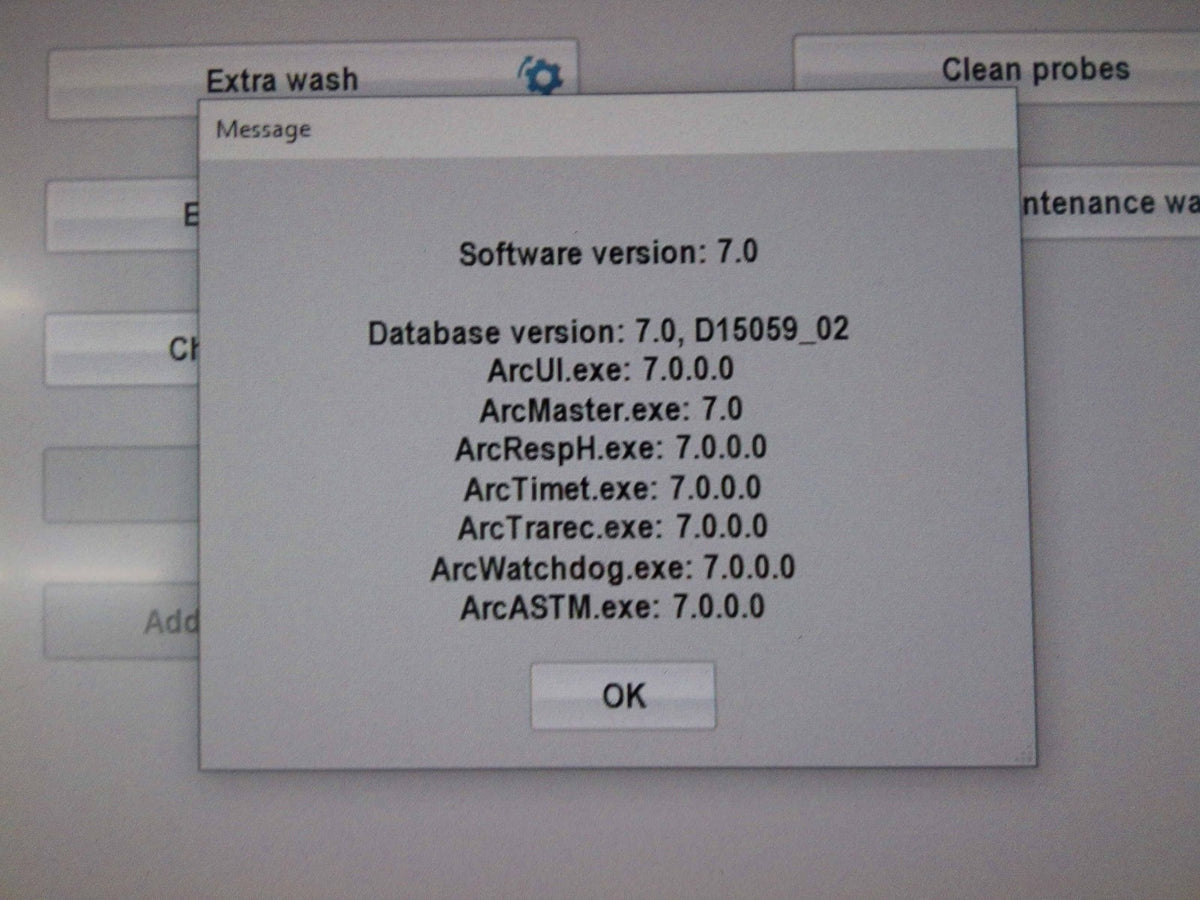The height and width of the screenshot is (900, 1200).
Task: Select ArcTimet.exe: 7.0.0.0 line
Action: (612, 488)
